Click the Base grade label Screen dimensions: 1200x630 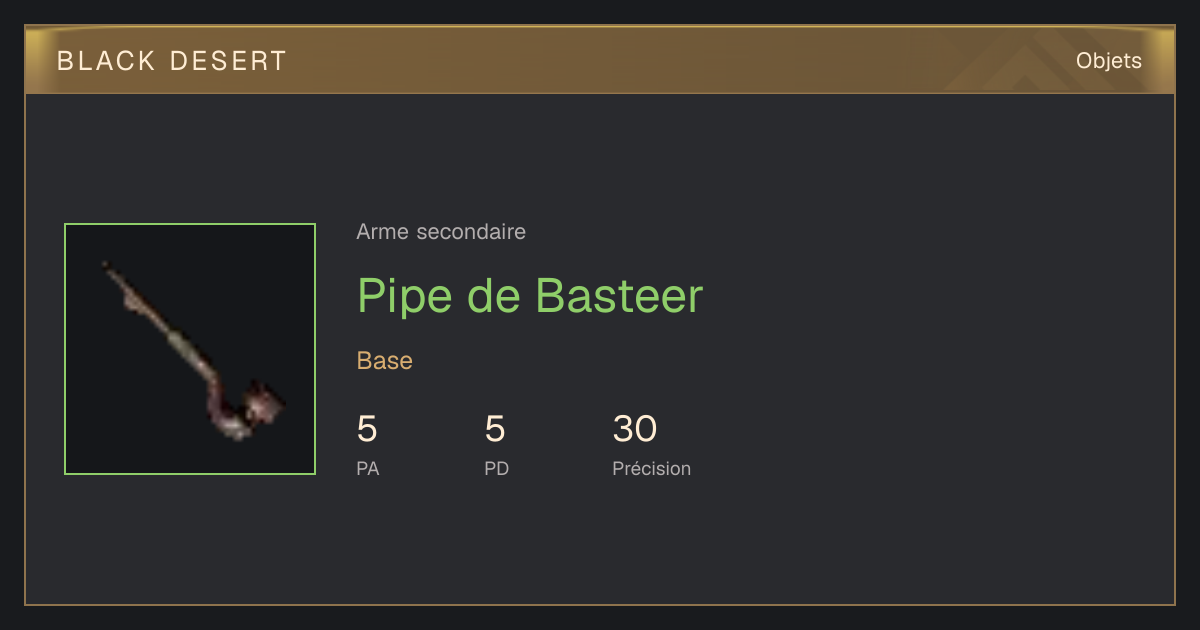[385, 361]
